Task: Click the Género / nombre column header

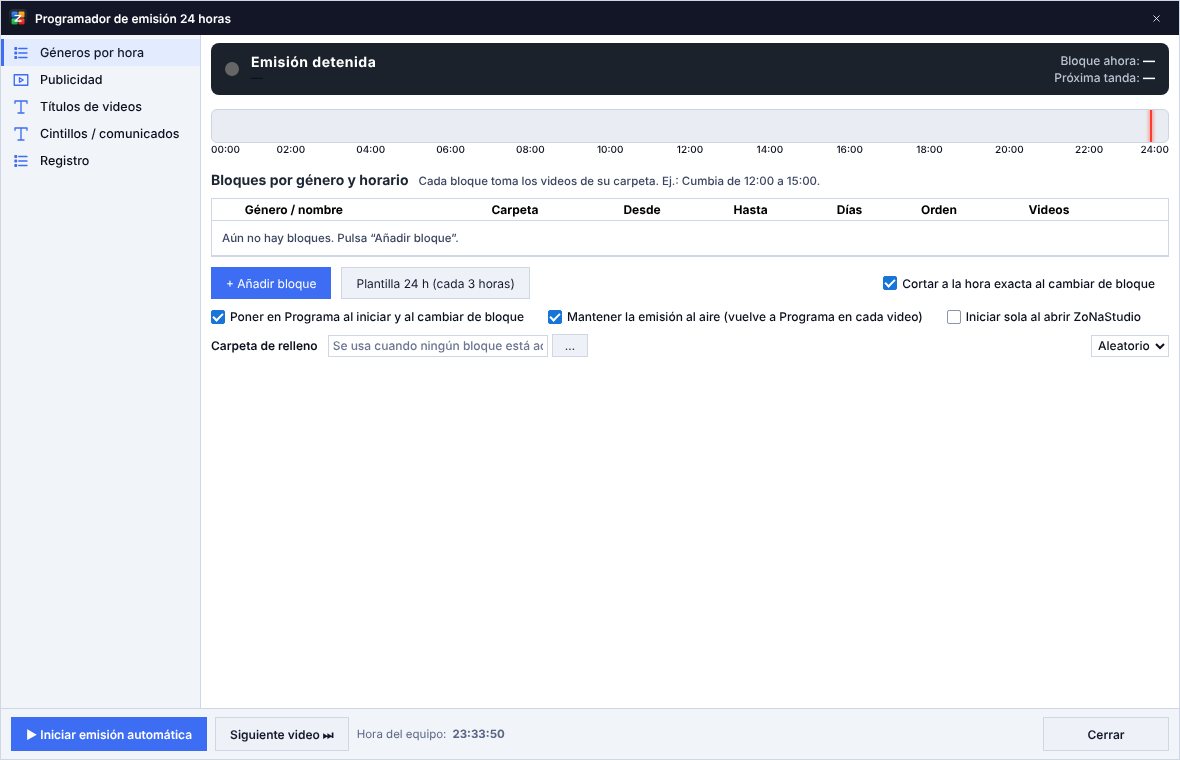Action: pos(293,210)
